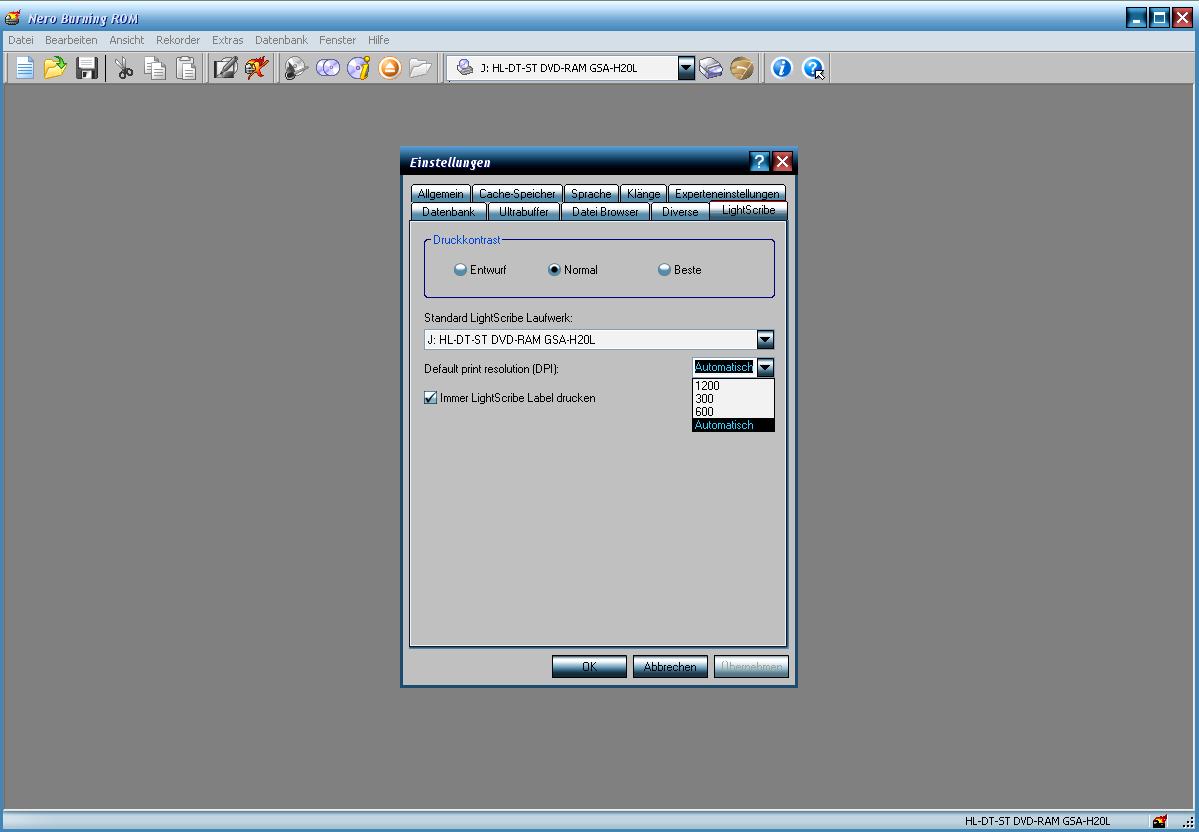Click the Nero application icon in the title bar
This screenshot has height=832, width=1199.
[x=12, y=18]
